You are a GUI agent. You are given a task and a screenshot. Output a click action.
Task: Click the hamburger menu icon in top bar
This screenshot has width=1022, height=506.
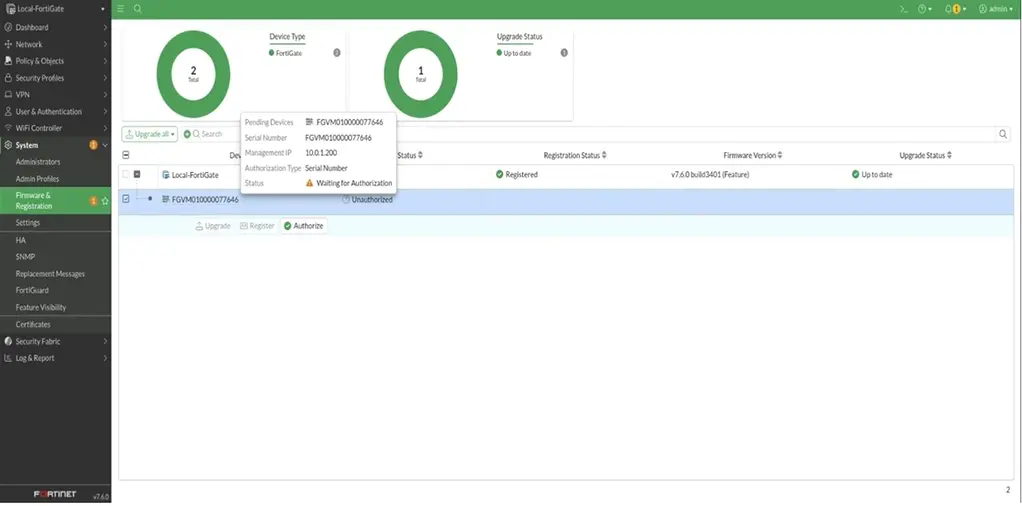click(x=121, y=9)
